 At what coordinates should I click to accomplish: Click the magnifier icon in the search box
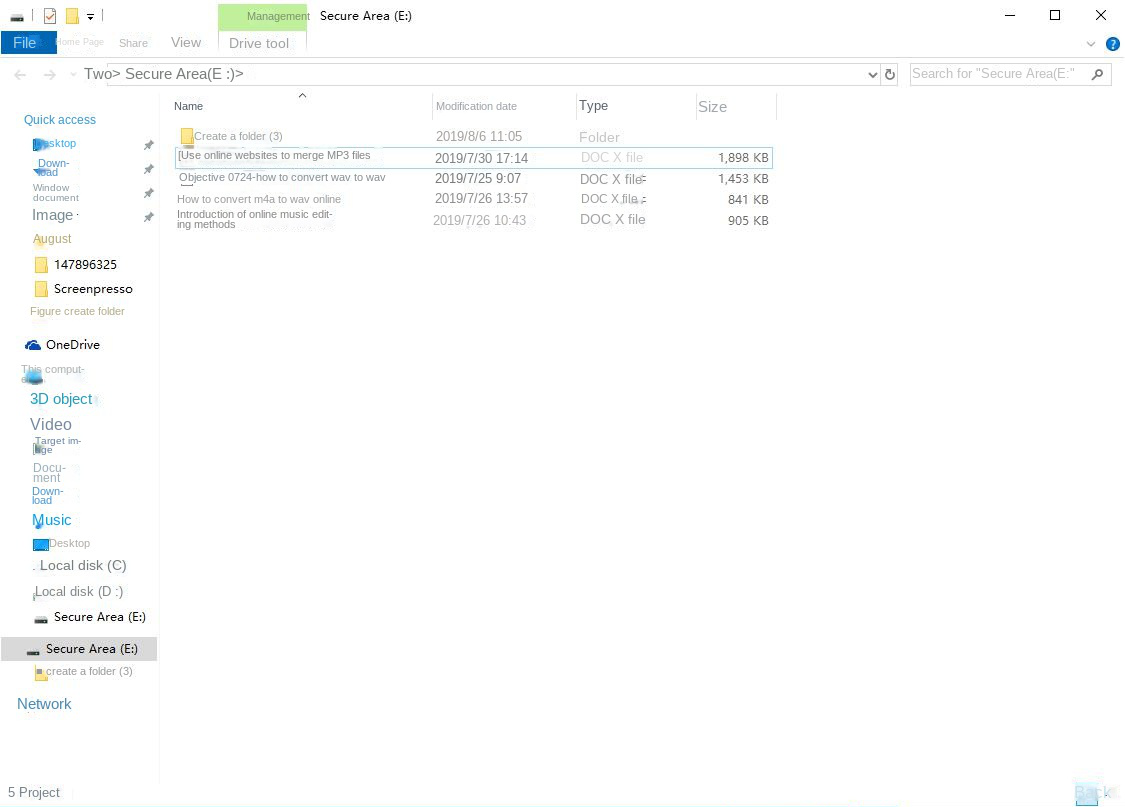(1098, 74)
